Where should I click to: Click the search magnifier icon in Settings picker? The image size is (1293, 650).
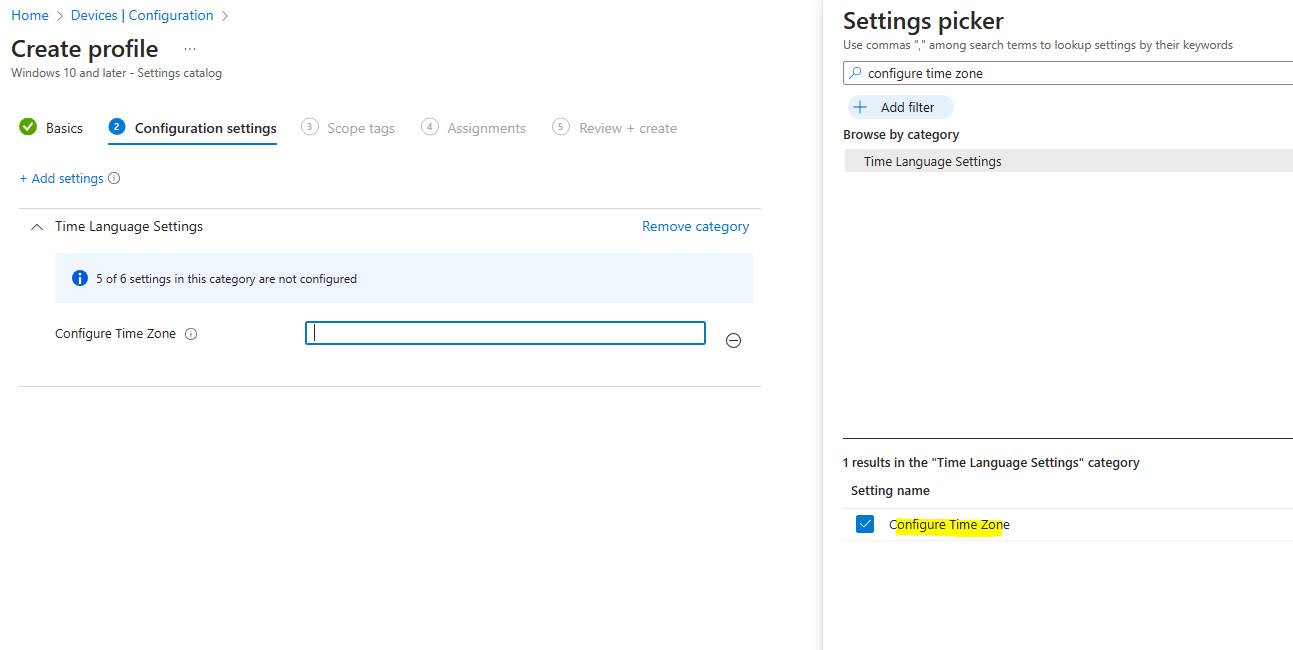point(855,73)
